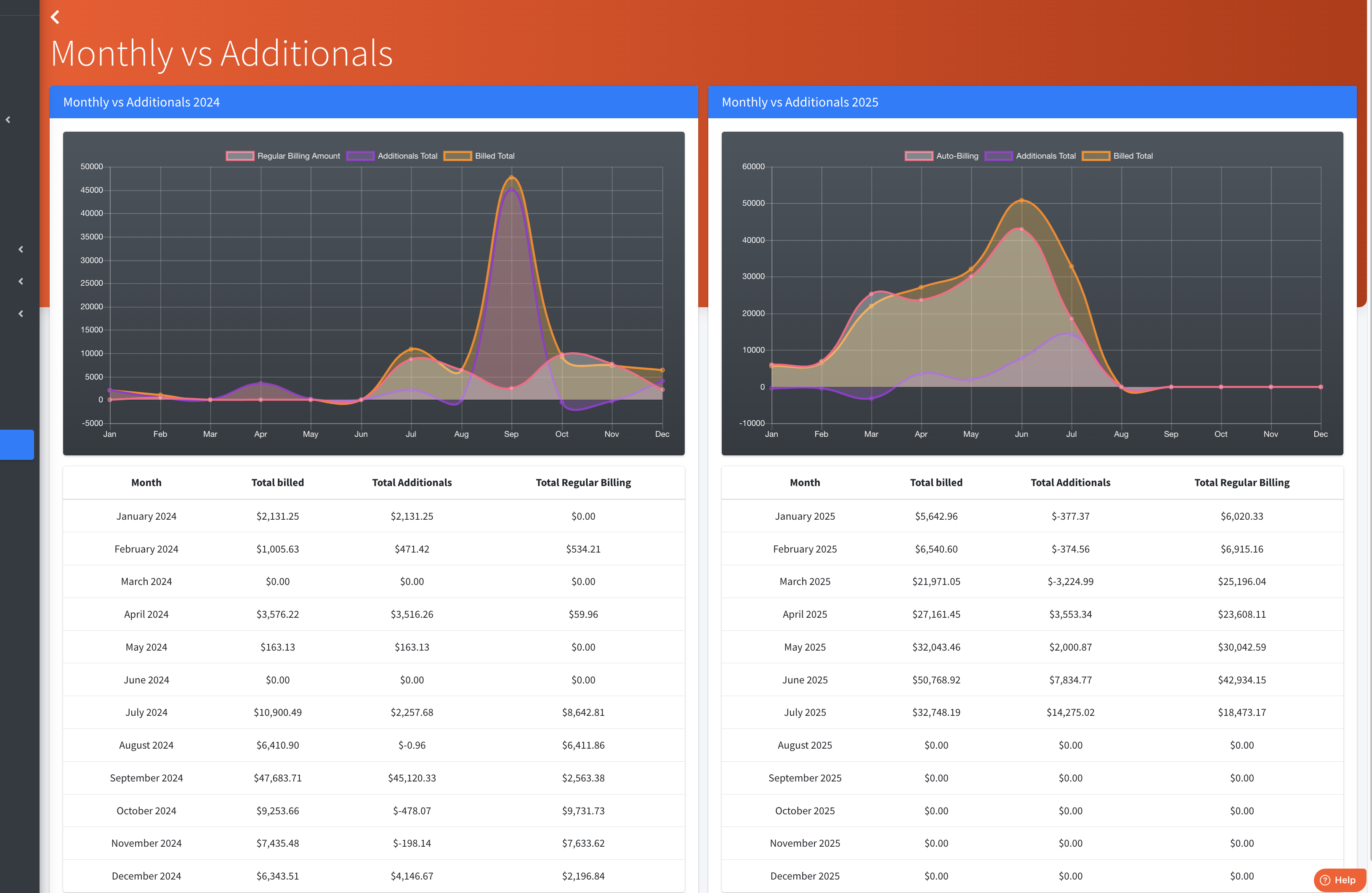This screenshot has width=1372, height=893.
Task: Click purple Additionals Total swatch in 2025 legend
Action: coord(998,156)
